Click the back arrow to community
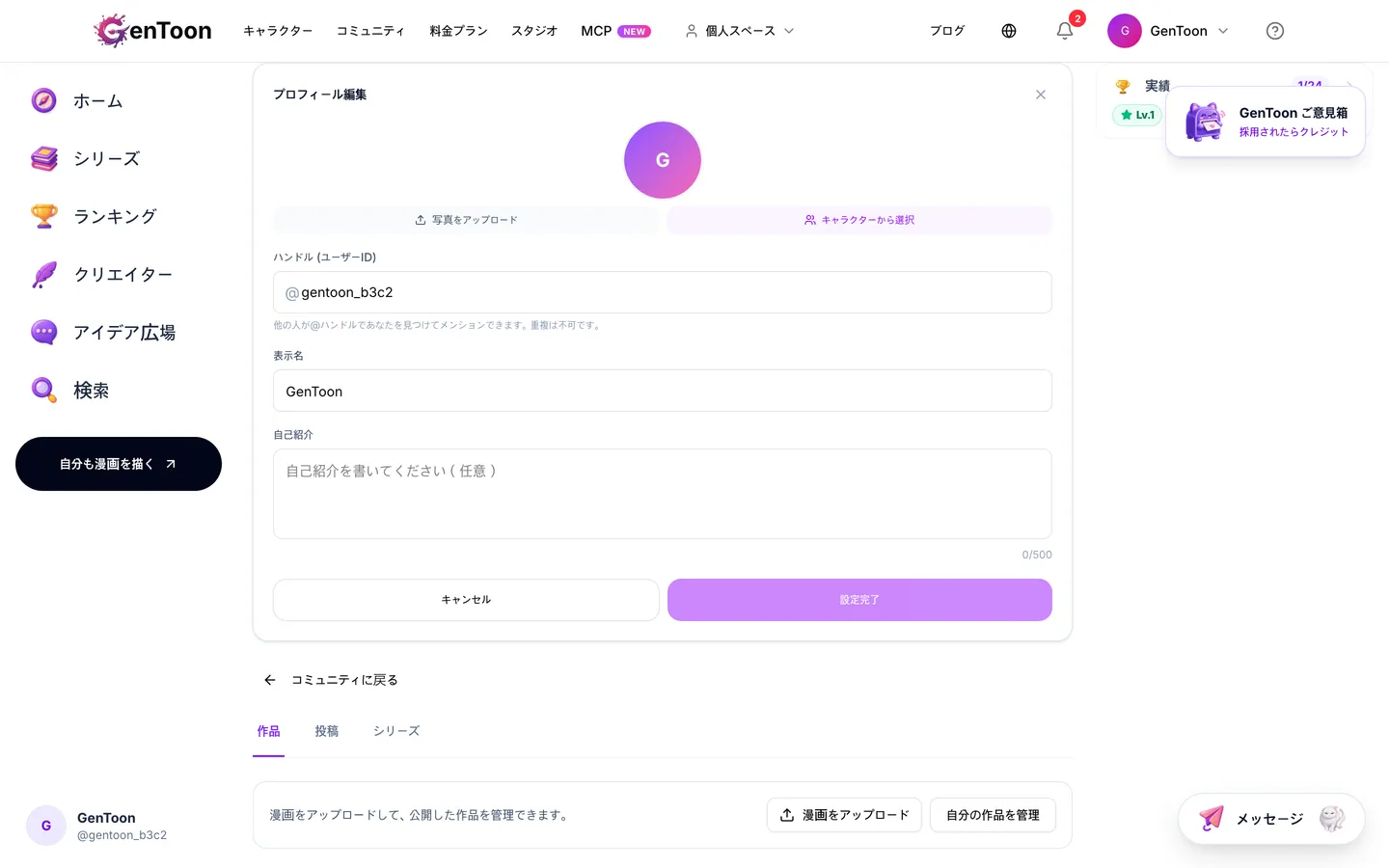1389x868 pixels. pos(270,680)
